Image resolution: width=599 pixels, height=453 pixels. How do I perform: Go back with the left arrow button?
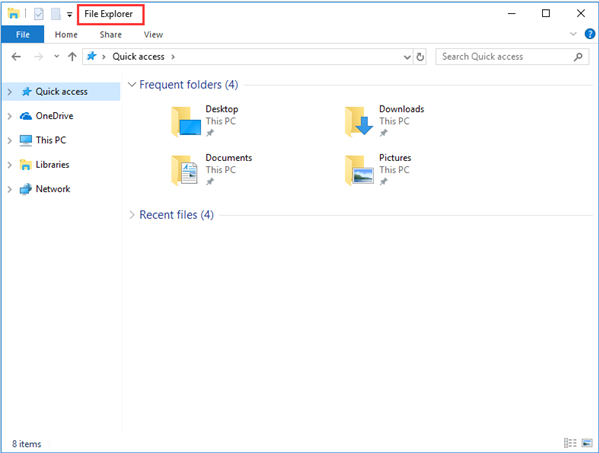[16, 57]
